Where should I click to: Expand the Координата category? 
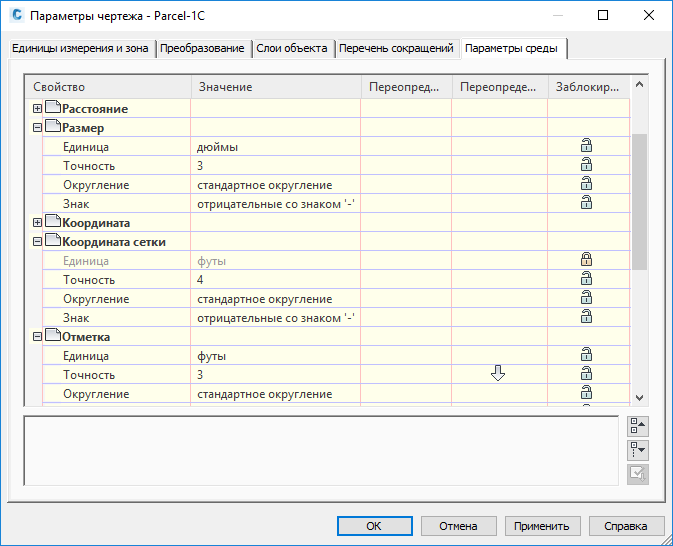click(38, 223)
